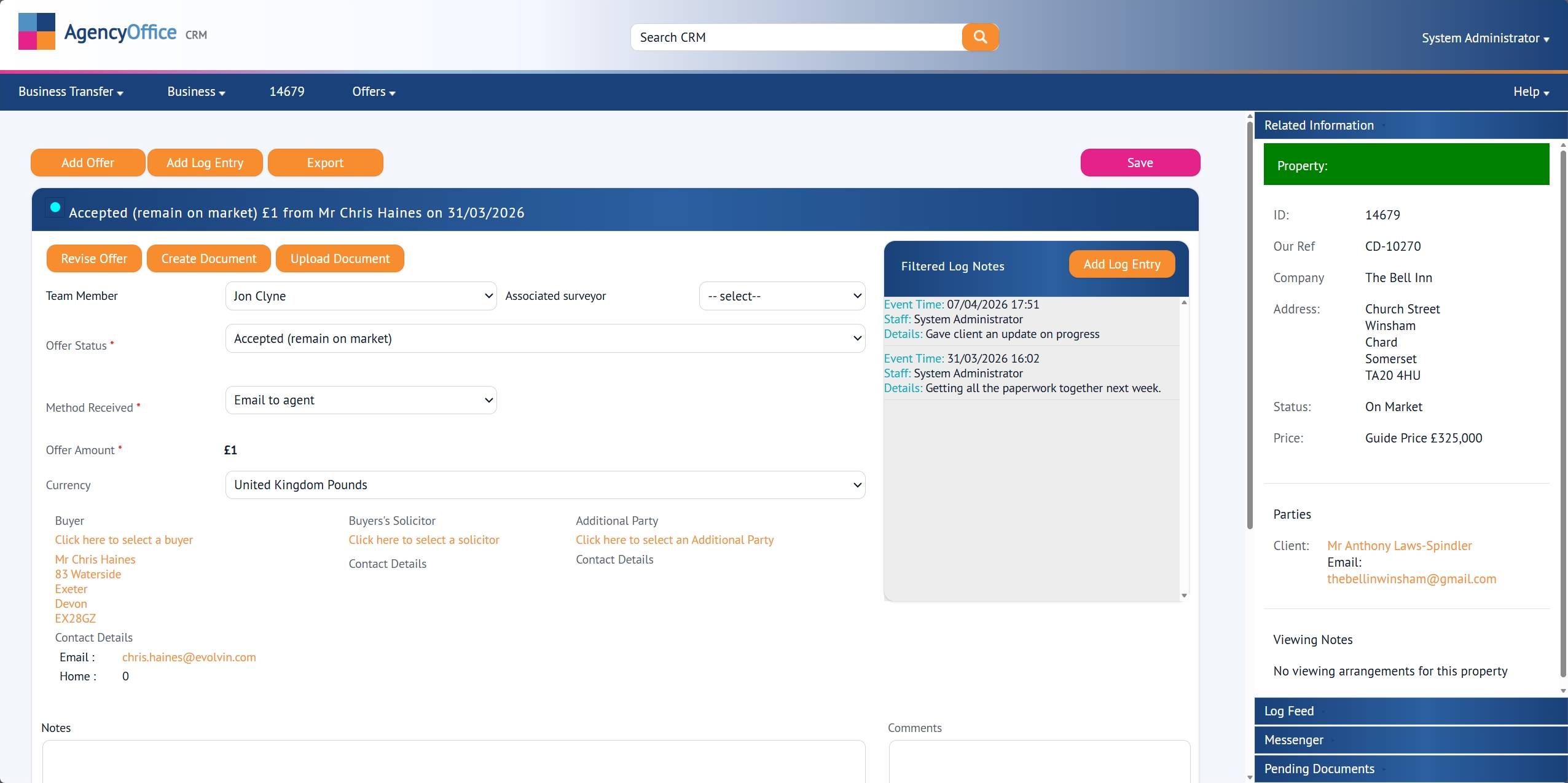The width and height of the screenshot is (1568, 783).
Task: Open the System Administrator dropdown
Action: coord(1484,38)
